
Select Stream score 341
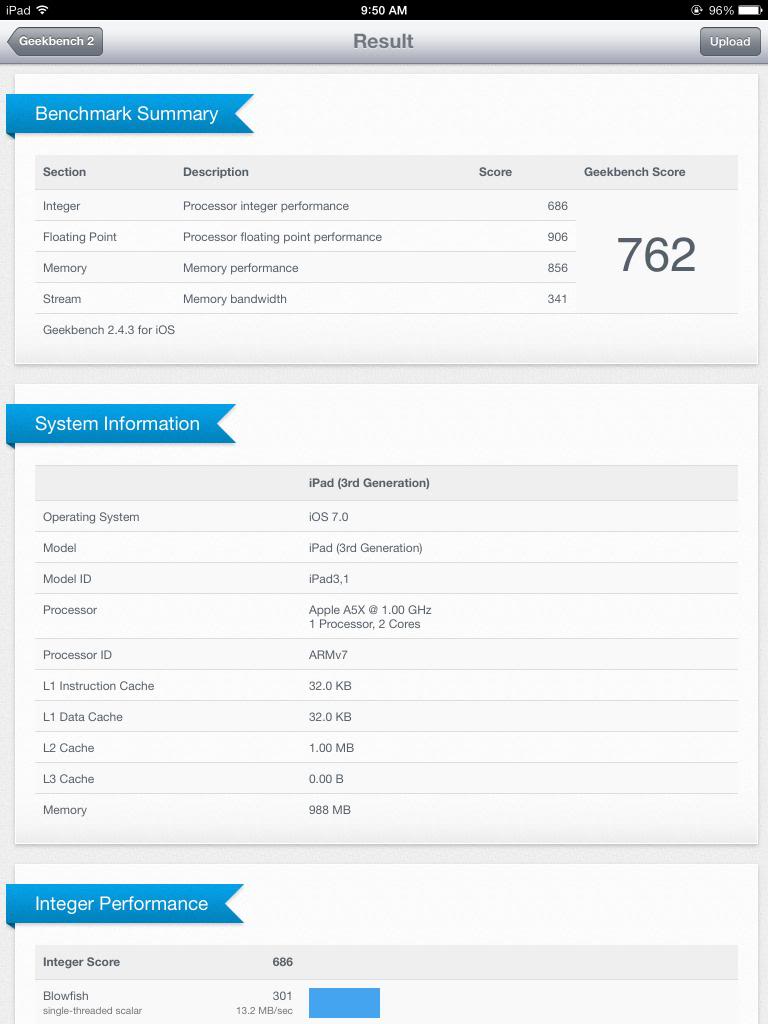point(557,299)
